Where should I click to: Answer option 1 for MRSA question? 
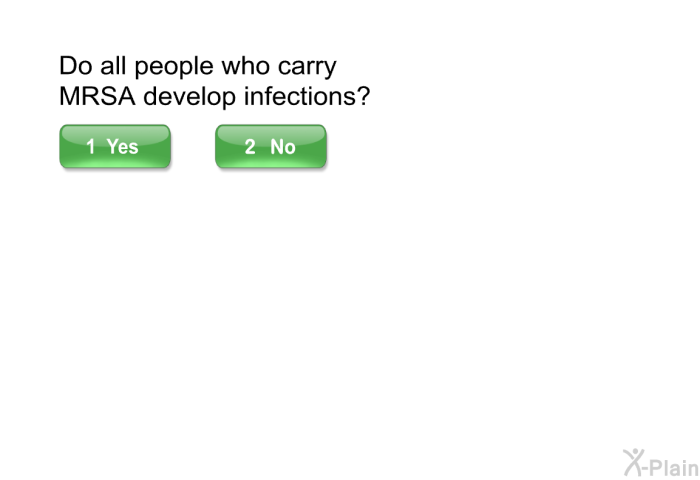point(115,146)
